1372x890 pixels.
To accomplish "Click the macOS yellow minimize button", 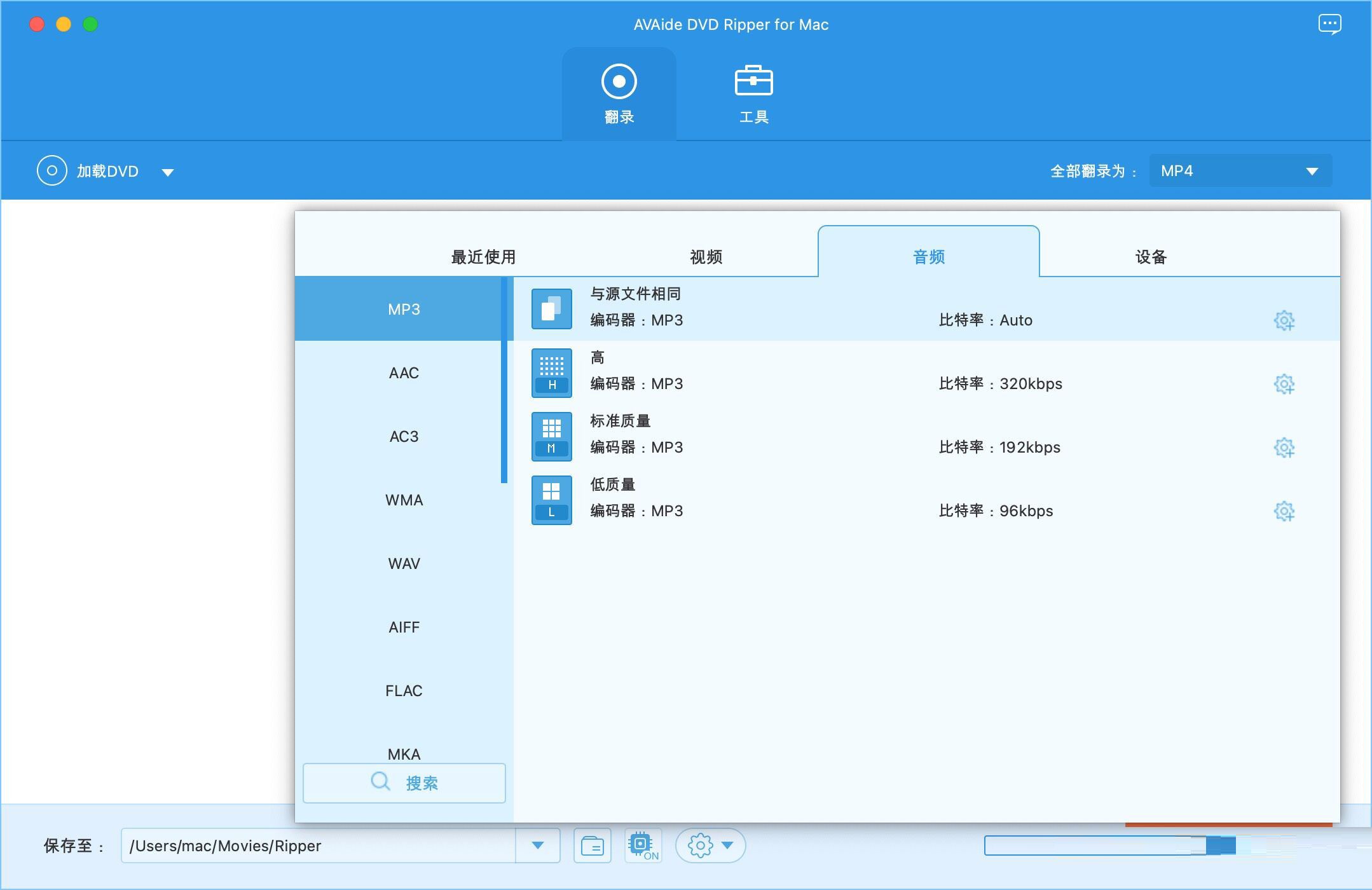I will (64, 24).
